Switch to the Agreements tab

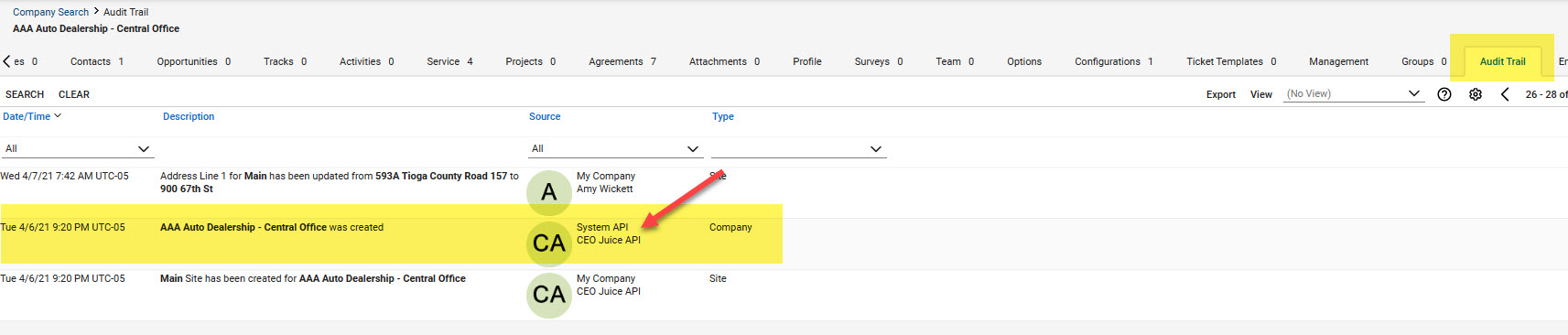coord(622,61)
